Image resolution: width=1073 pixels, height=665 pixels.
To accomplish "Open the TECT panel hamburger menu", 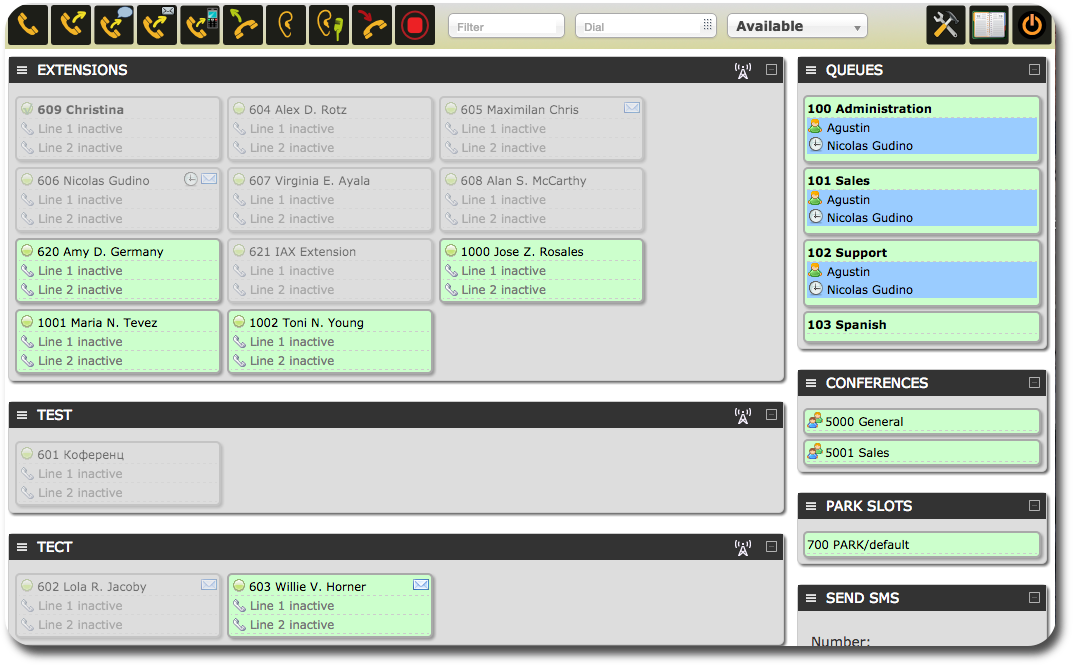I will [x=22, y=547].
